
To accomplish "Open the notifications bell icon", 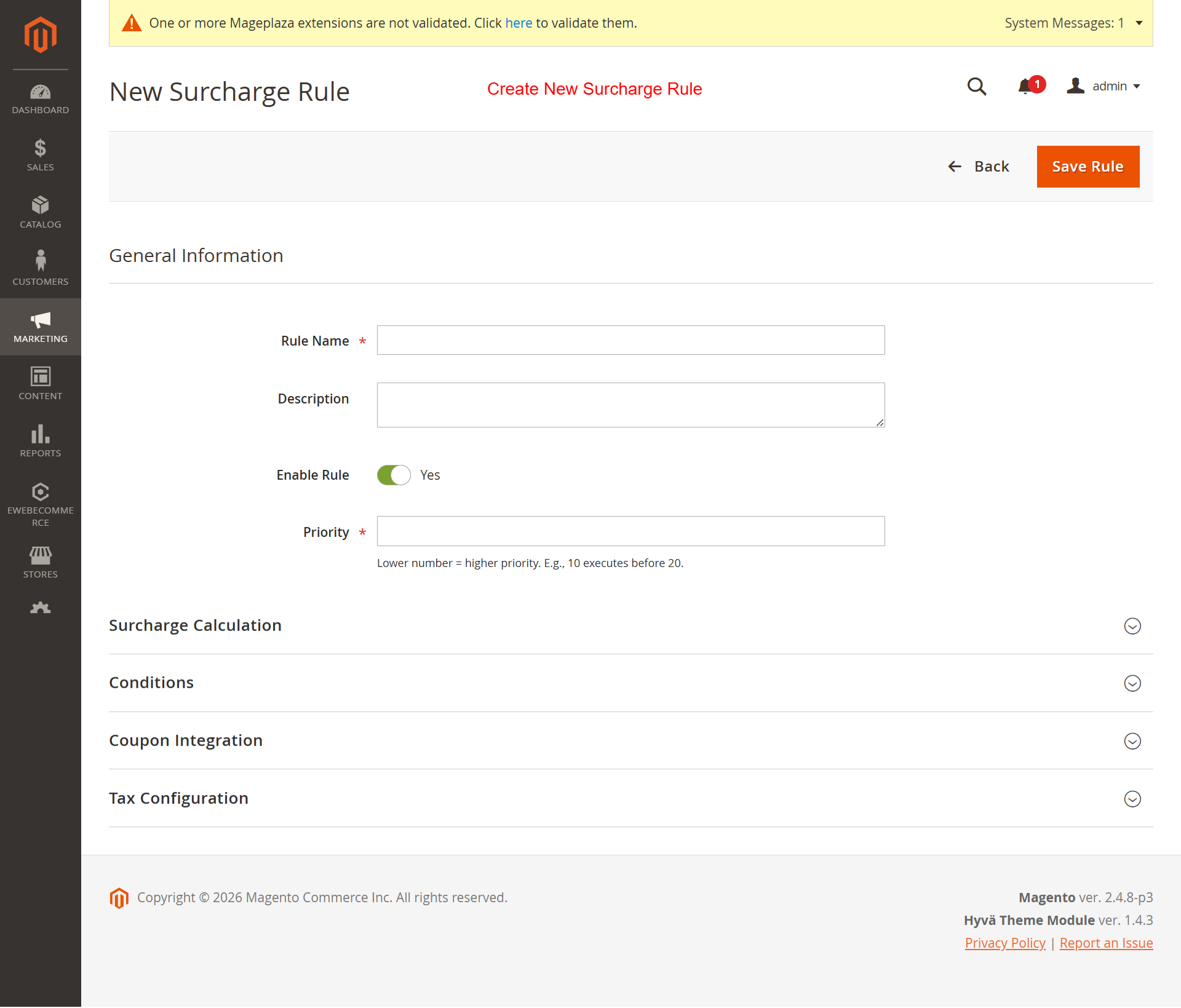I will pos(1025,87).
